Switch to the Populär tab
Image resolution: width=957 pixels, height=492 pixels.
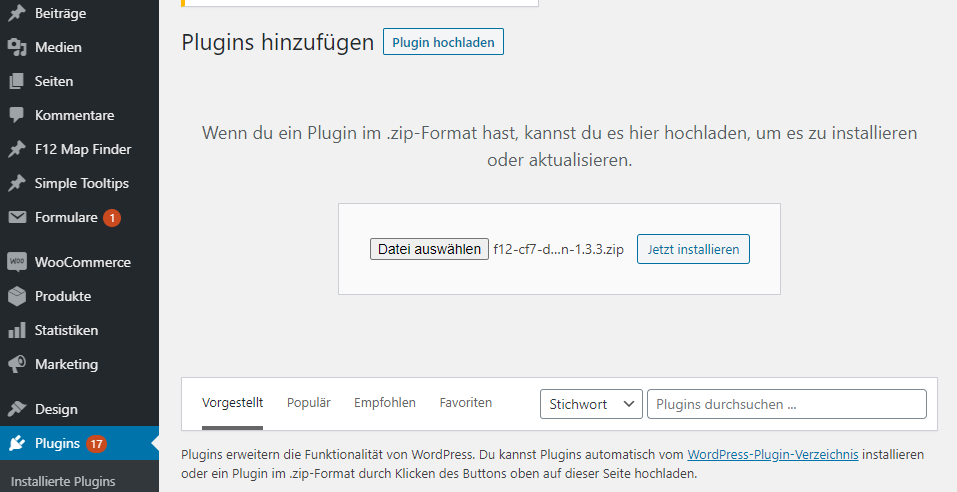(309, 403)
